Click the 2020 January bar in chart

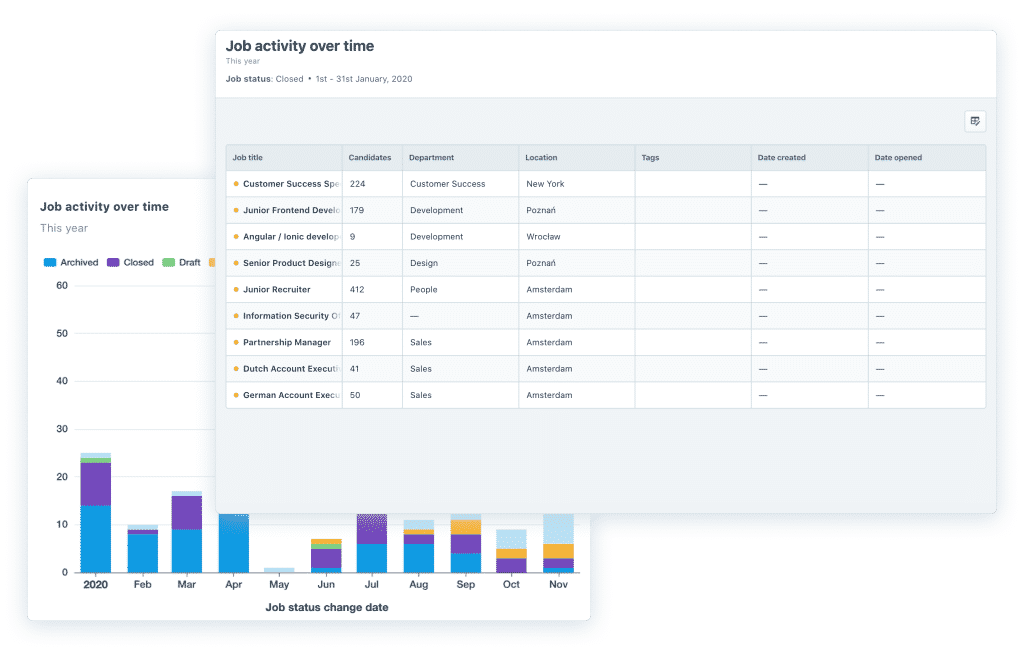point(96,515)
